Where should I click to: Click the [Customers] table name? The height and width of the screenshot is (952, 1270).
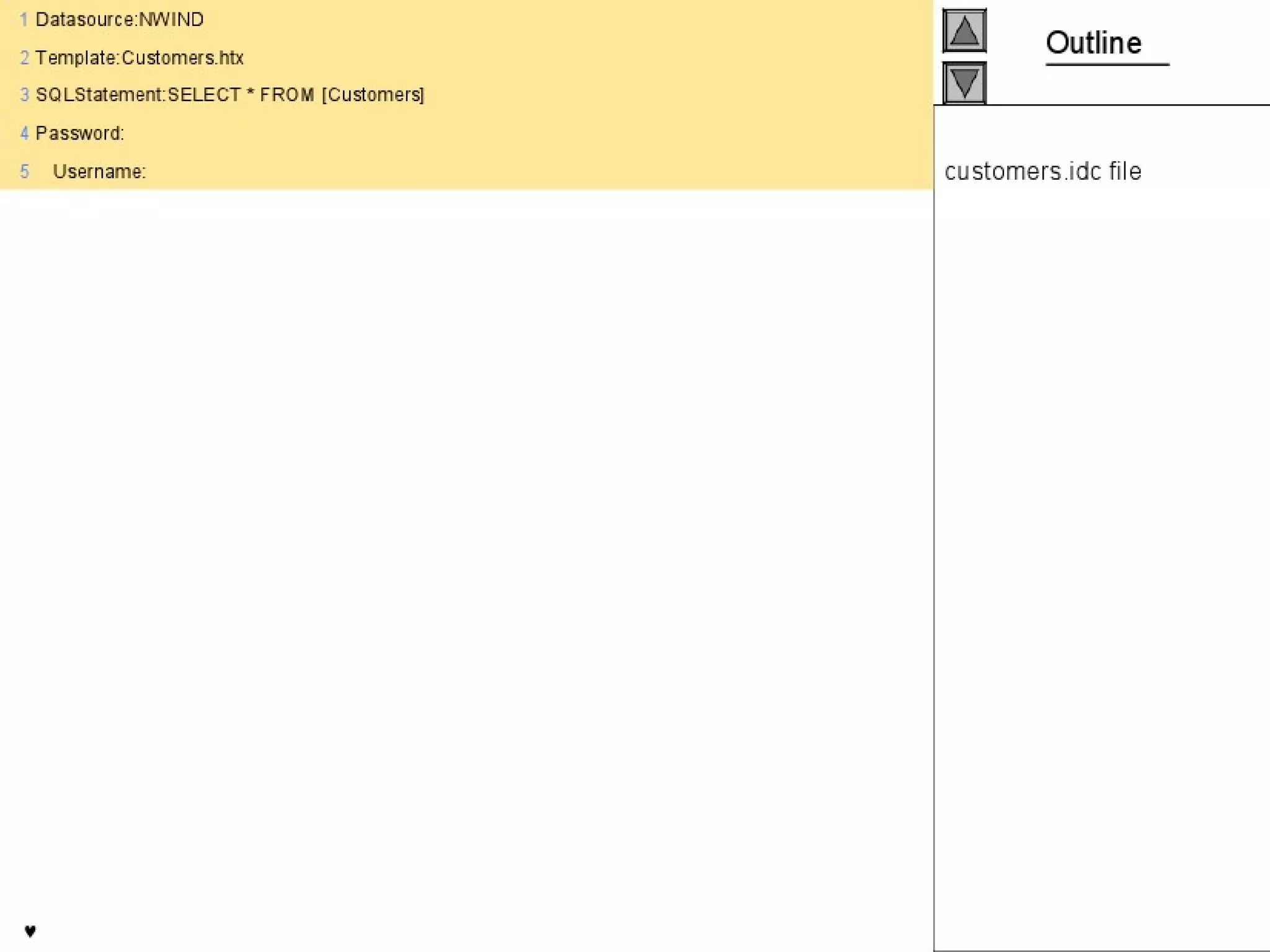pyautogui.click(x=373, y=95)
